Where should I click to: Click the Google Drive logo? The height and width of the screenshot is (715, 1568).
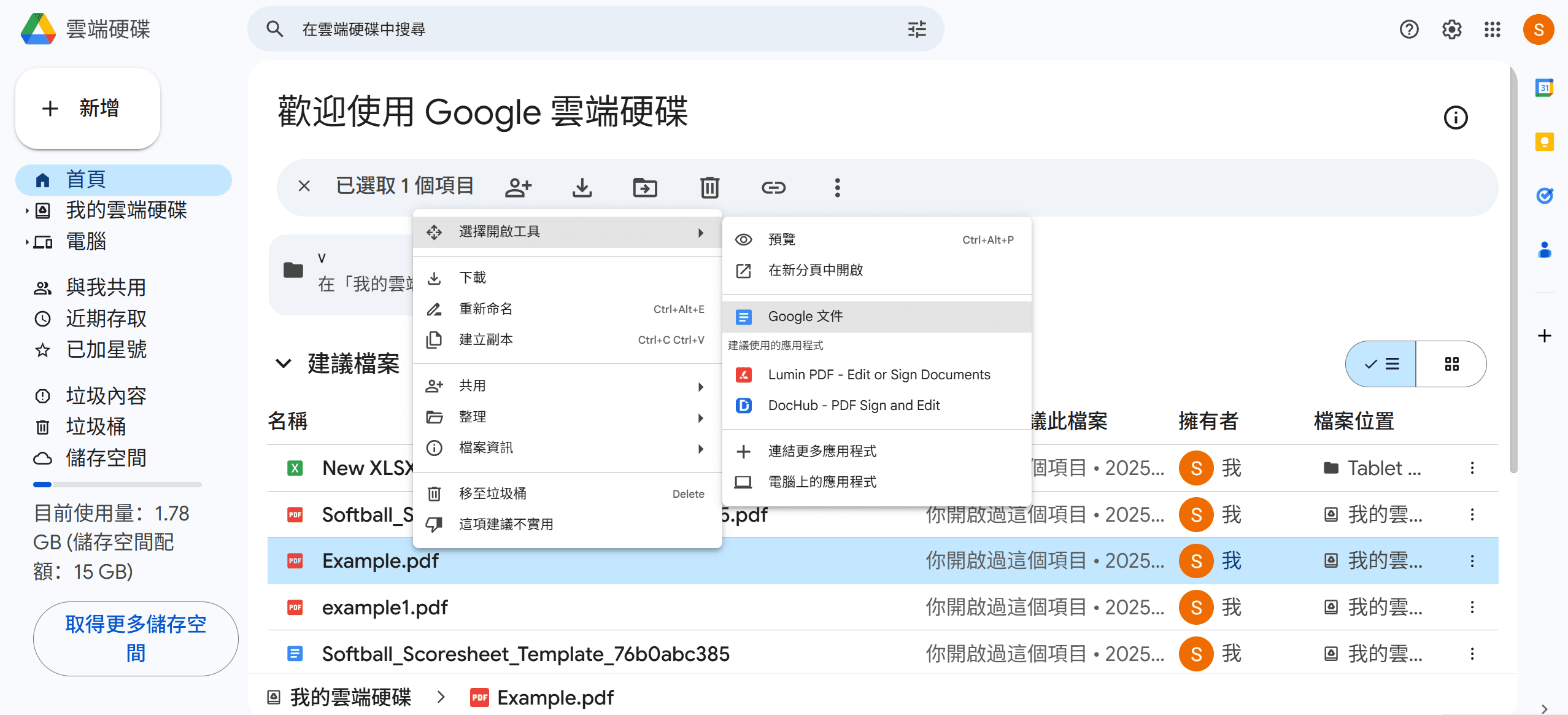tap(39, 29)
